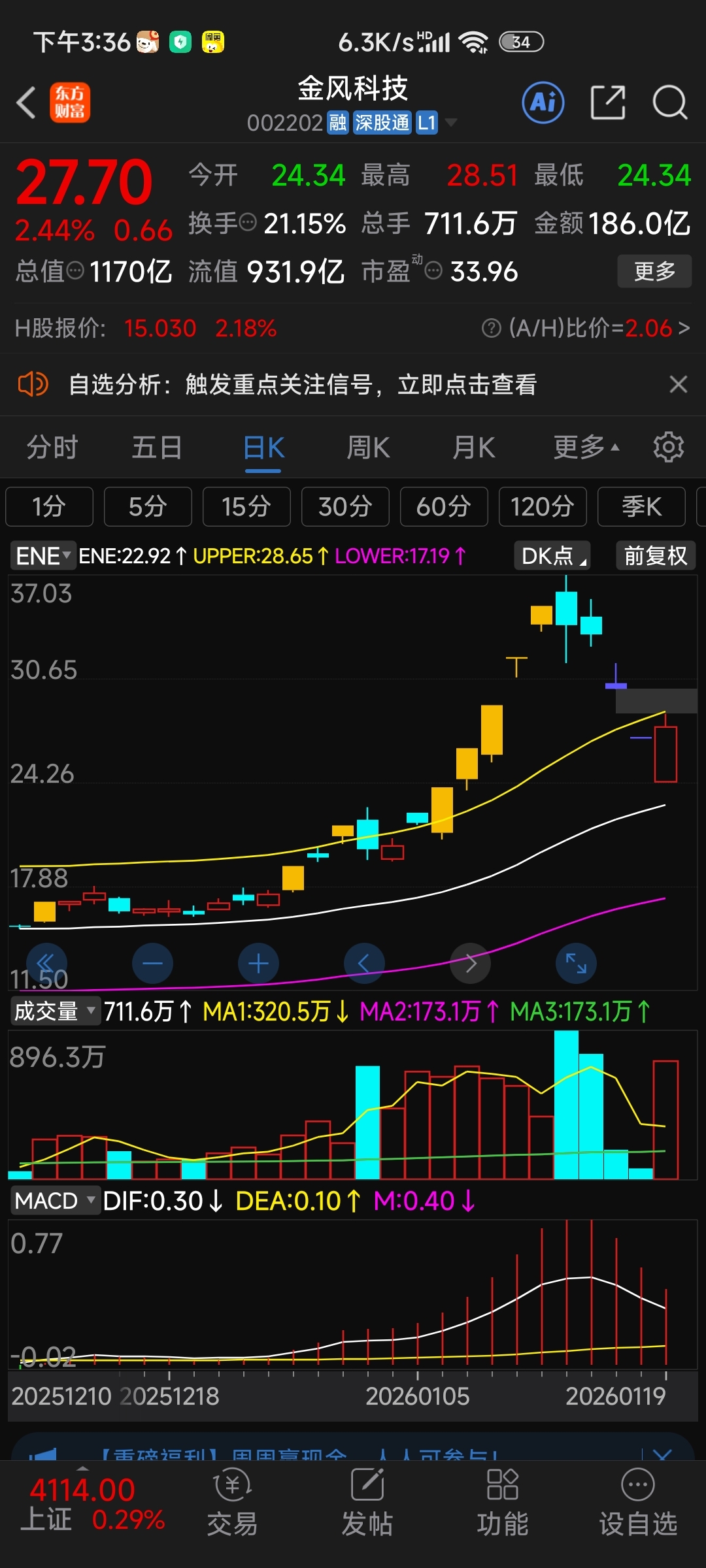Select the 120分 period button
This screenshot has width=706, height=1568.
[543, 506]
